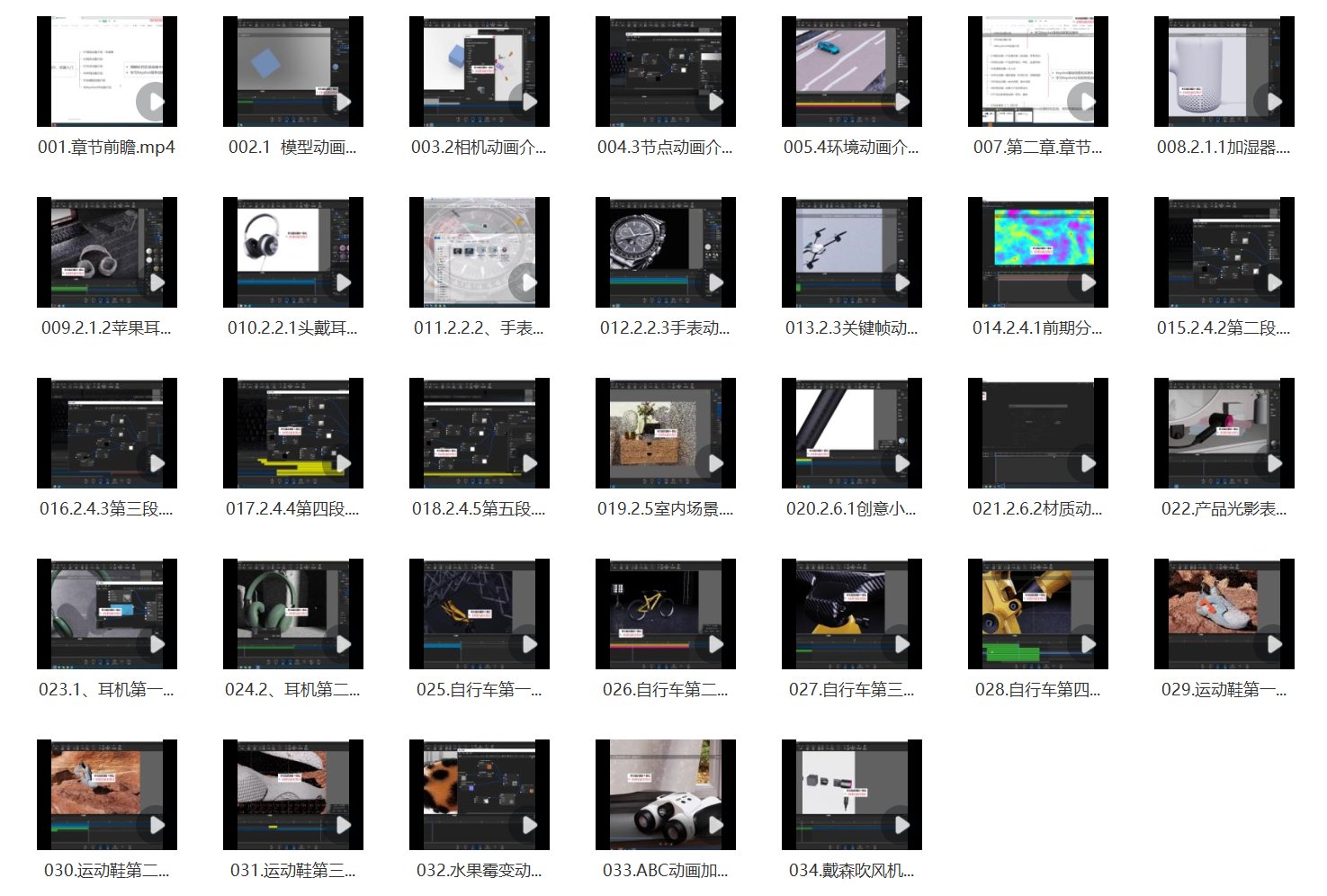Click play icon on 019.2.5室内场景 thumbnail
This screenshot has width=1327, height=896.
click(715, 463)
